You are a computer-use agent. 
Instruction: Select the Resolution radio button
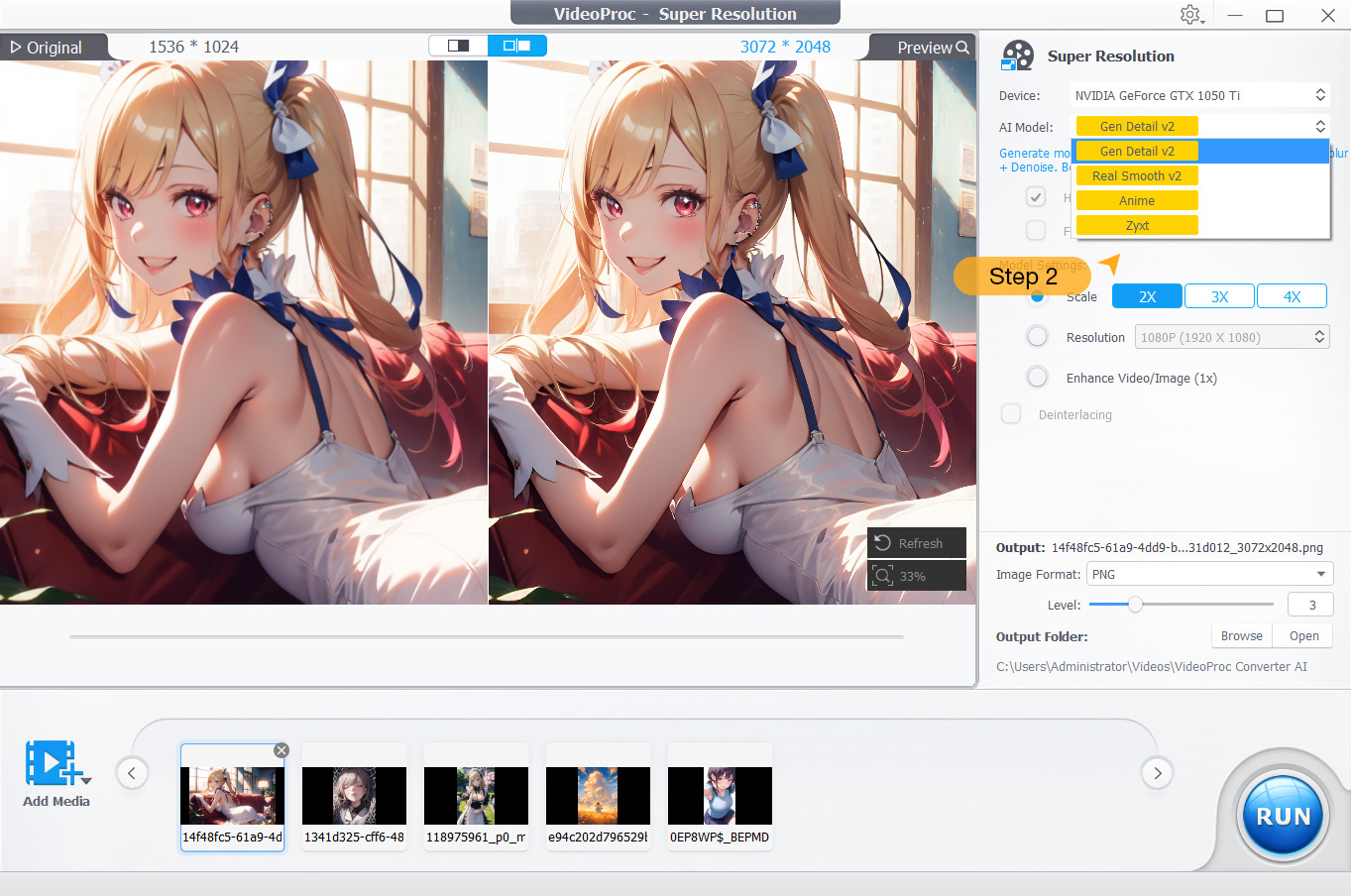pos(1037,337)
